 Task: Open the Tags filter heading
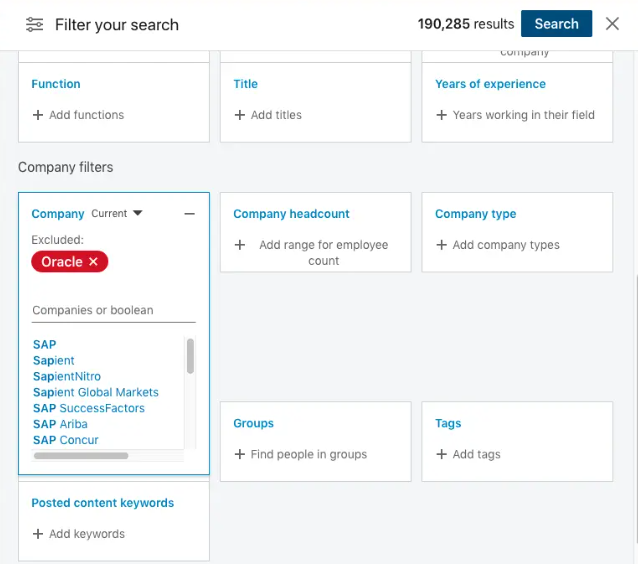pos(448,423)
